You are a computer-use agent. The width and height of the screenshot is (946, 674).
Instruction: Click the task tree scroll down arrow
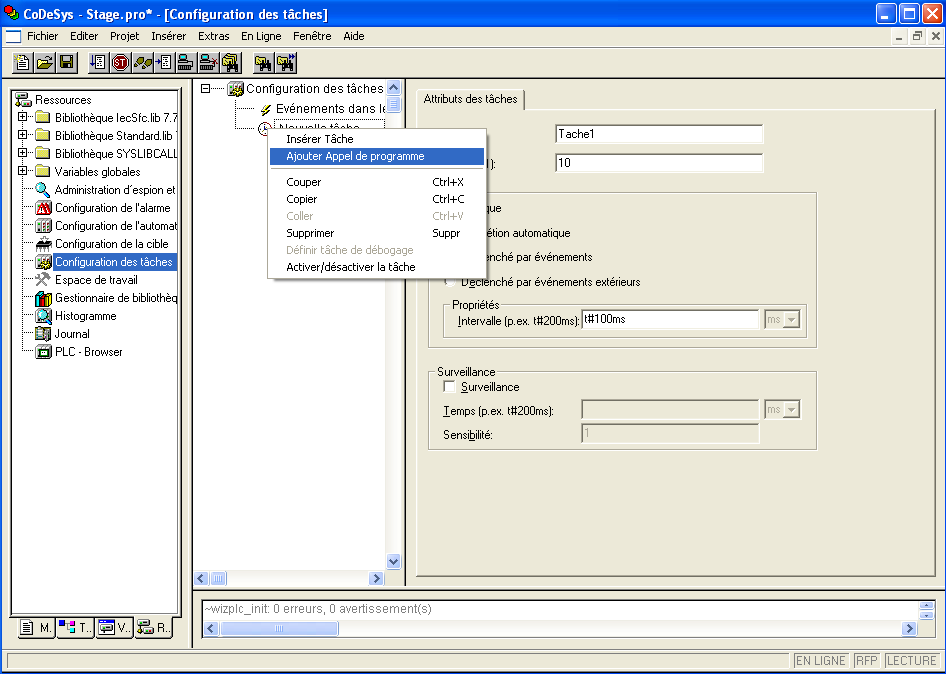click(x=393, y=562)
